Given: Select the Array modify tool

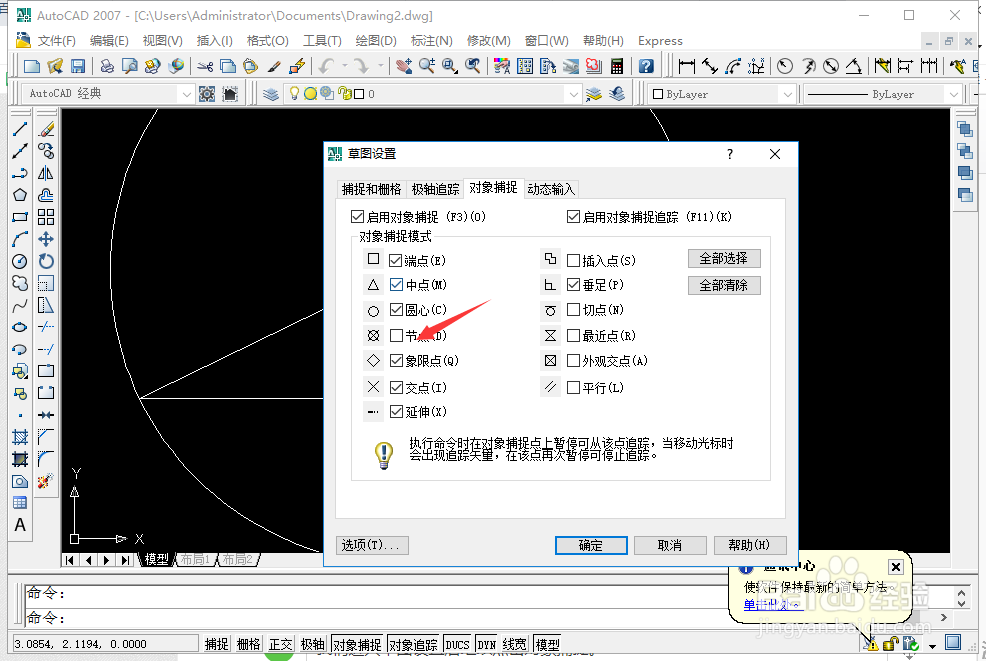Looking at the screenshot, I should tap(46, 217).
